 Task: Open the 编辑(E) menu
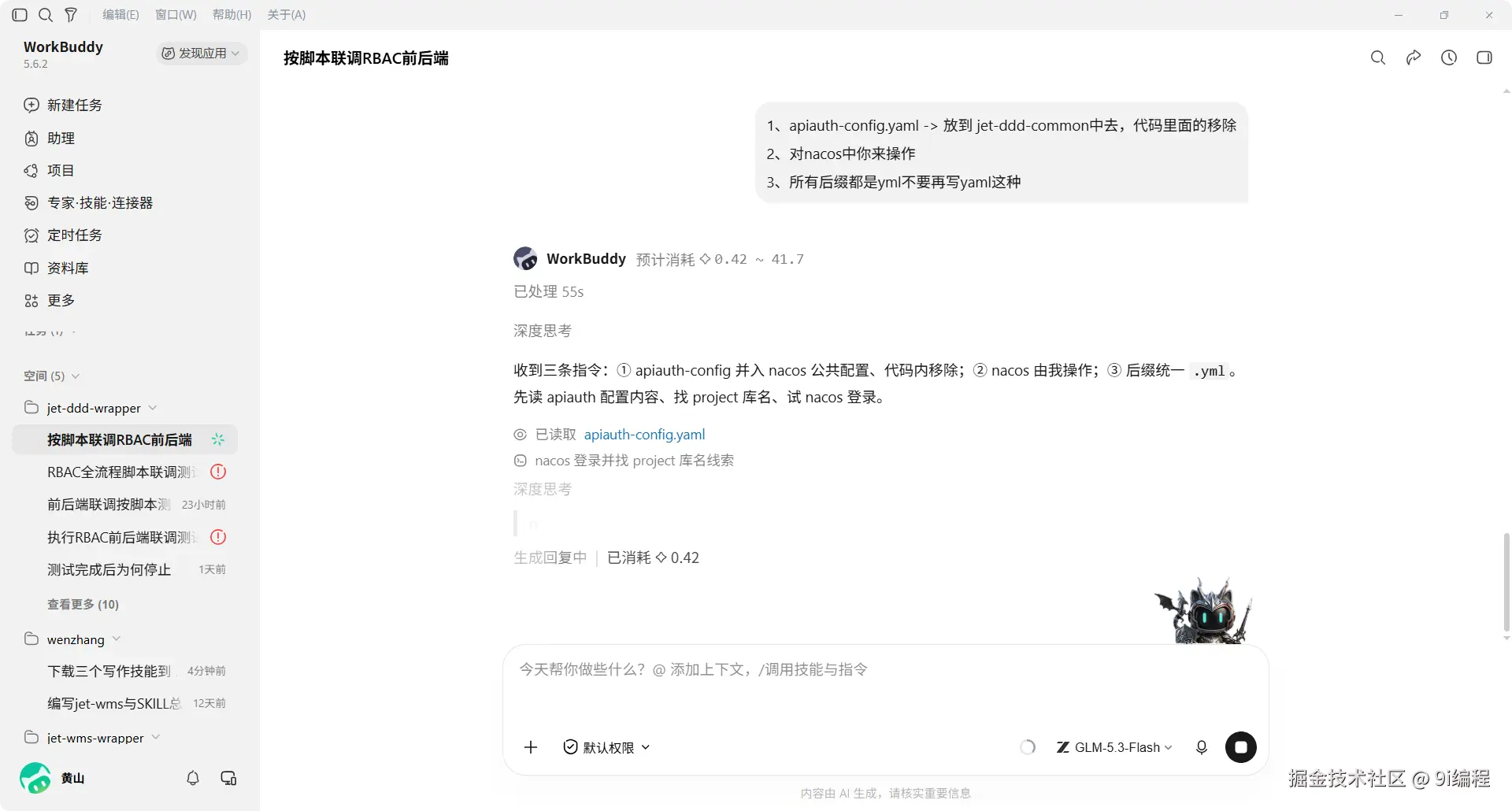(x=120, y=15)
